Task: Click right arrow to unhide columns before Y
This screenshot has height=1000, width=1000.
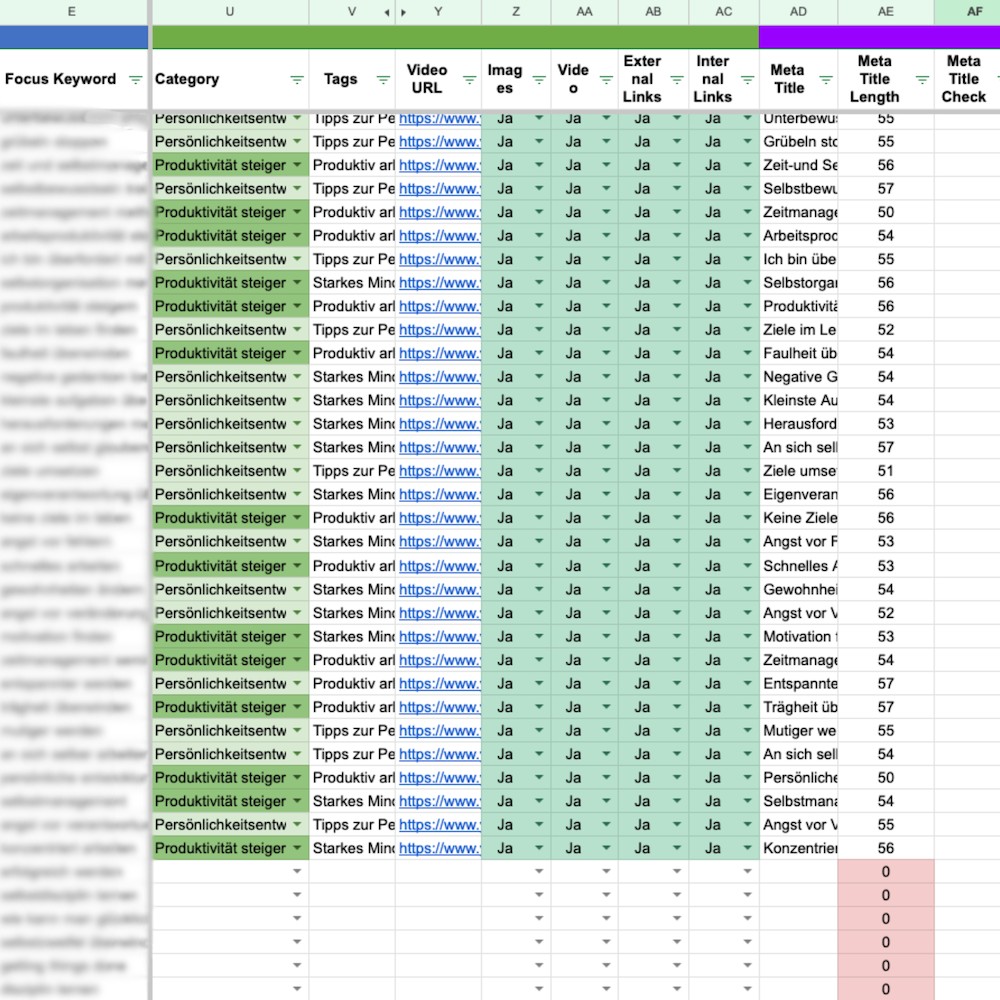Action: click(404, 12)
